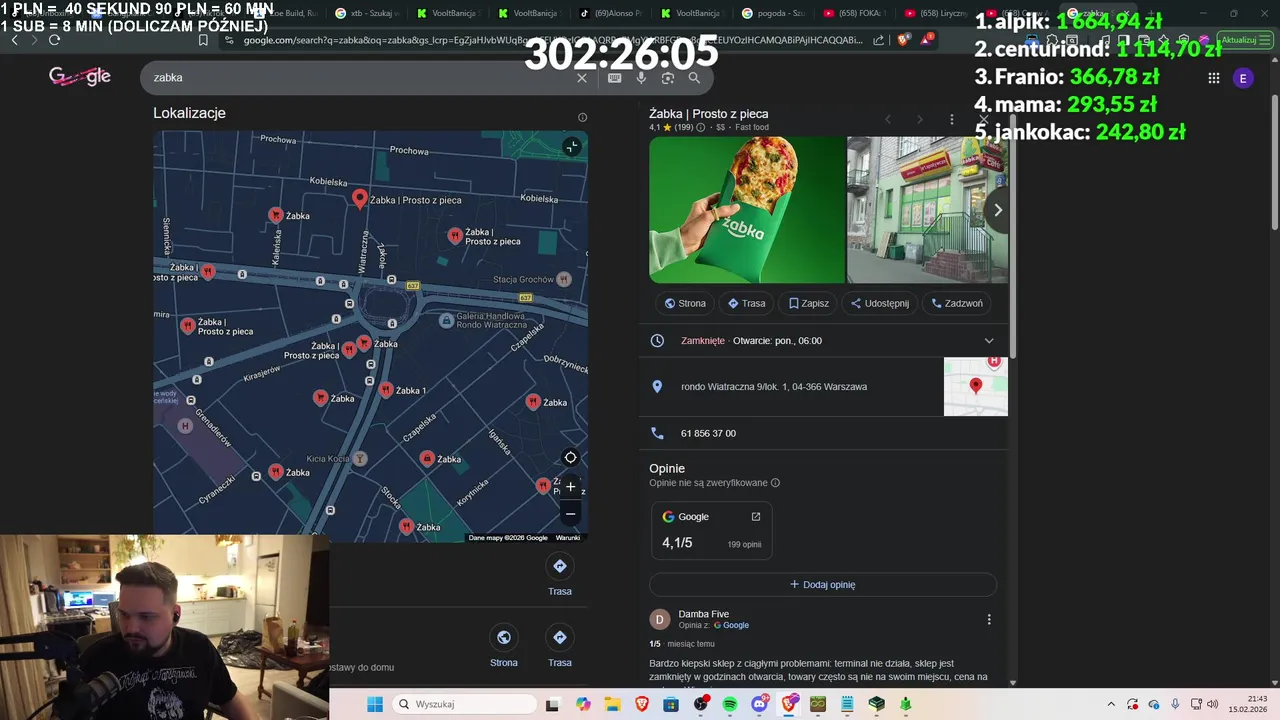Switch to the pogoda - Szukaj tab
Viewport: 1280px width, 720px height.
[775, 13]
